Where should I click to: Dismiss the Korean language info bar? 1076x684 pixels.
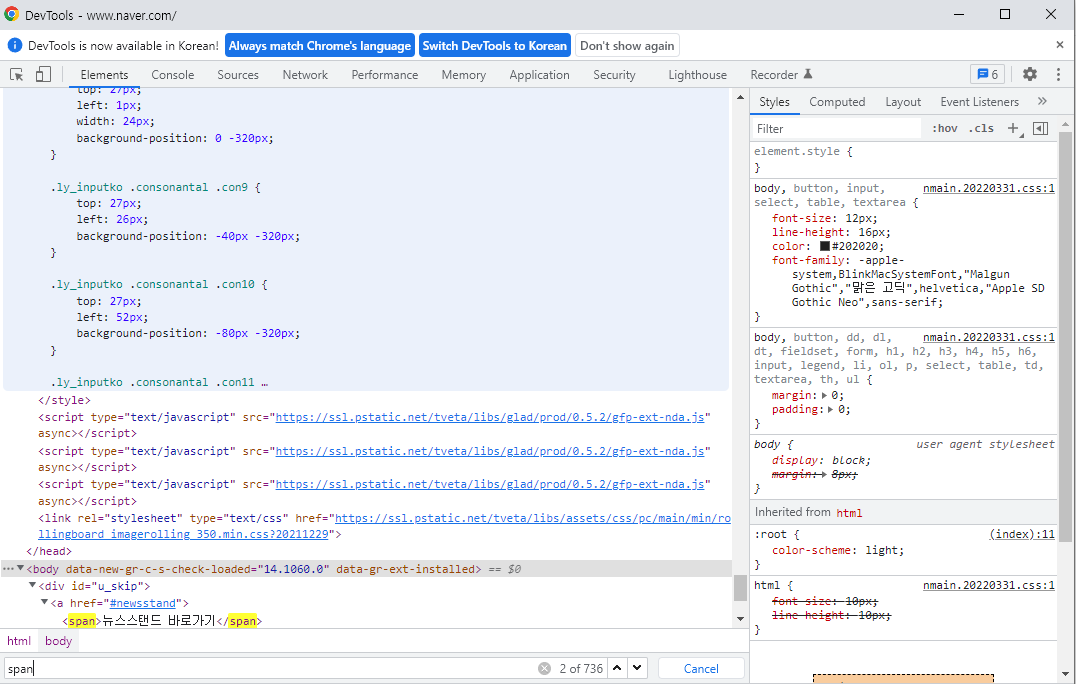coord(1060,45)
